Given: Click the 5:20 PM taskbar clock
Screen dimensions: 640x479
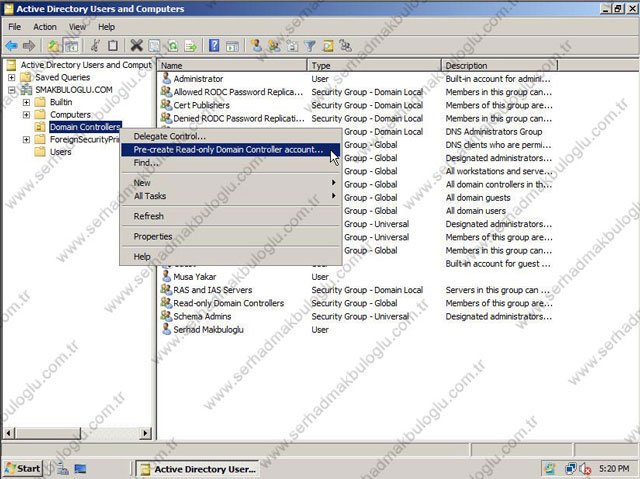Looking at the screenshot, I should tap(614, 468).
